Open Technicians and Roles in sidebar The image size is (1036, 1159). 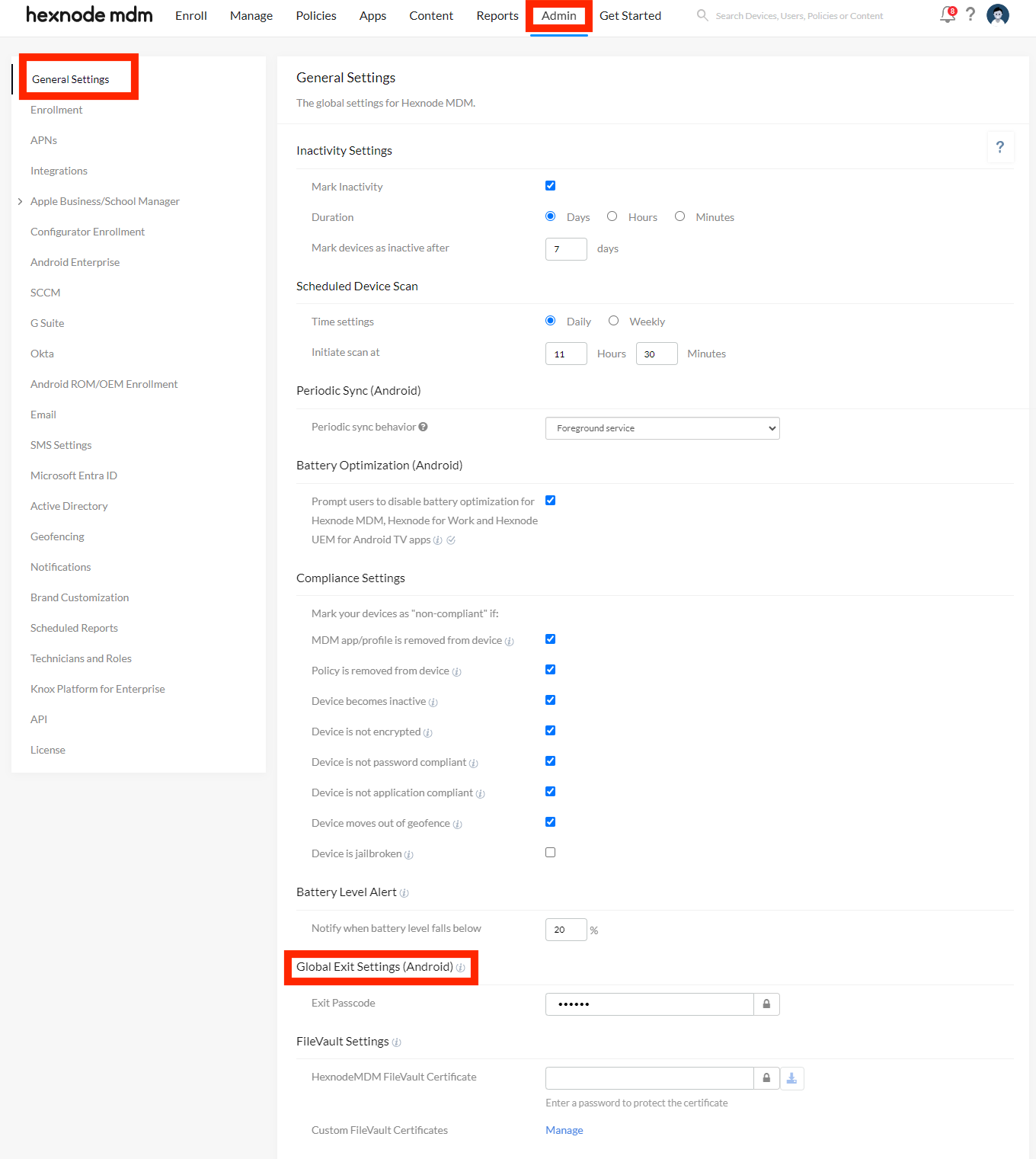pyautogui.click(x=81, y=658)
